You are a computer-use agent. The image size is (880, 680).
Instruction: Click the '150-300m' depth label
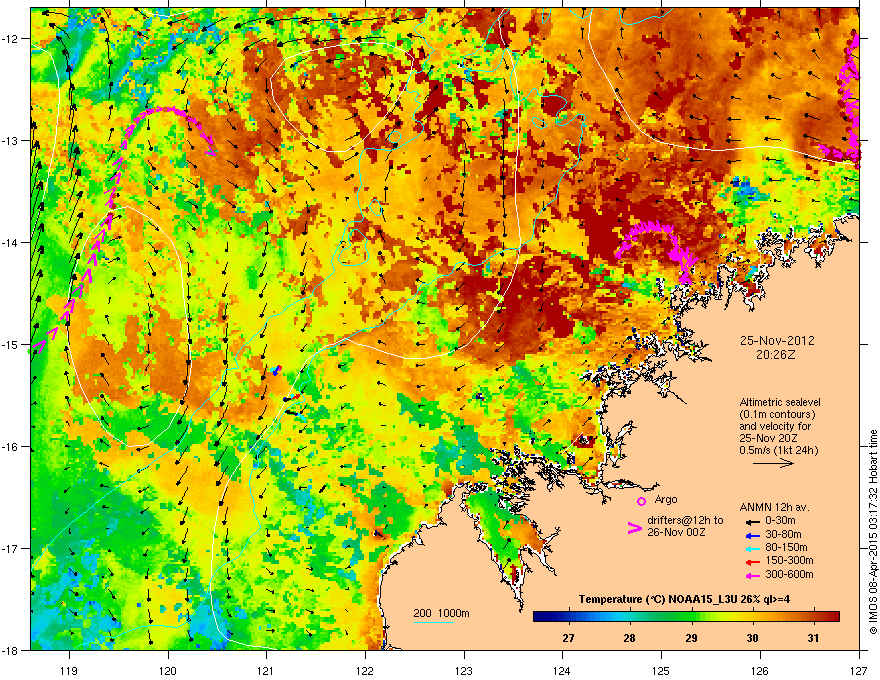tap(789, 560)
